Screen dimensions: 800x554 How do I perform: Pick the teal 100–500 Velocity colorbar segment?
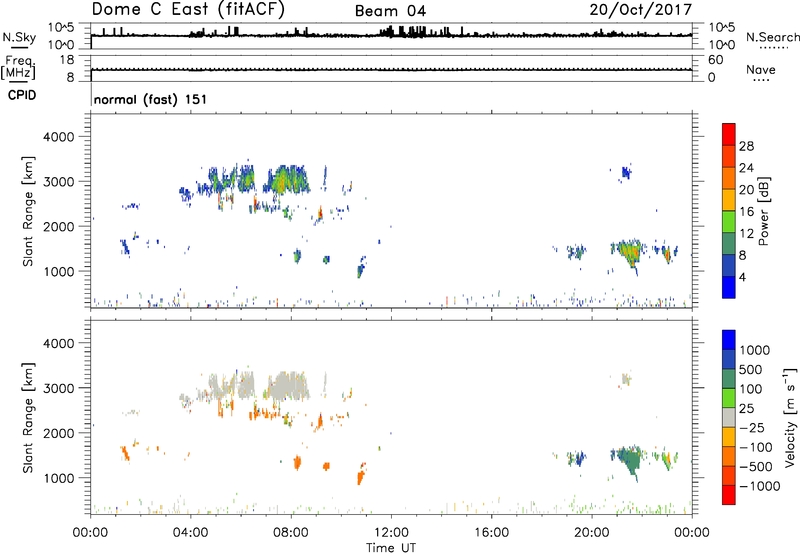click(729, 379)
